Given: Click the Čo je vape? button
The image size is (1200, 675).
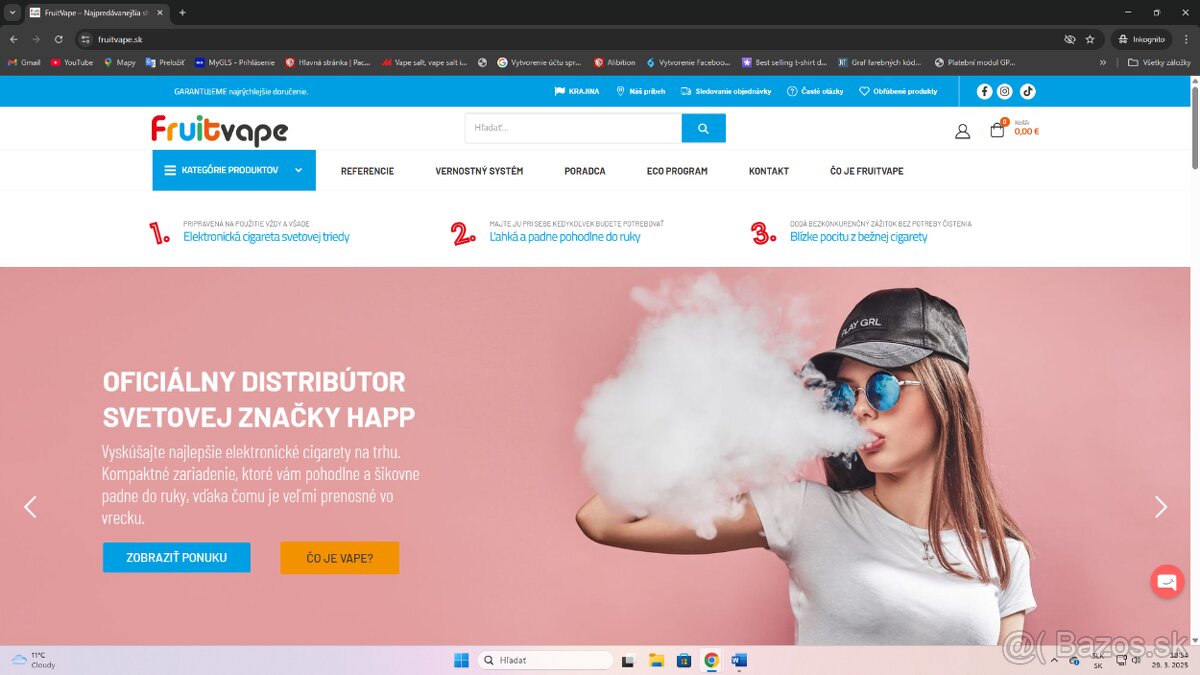Looking at the screenshot, I should [x=340, y=558].
